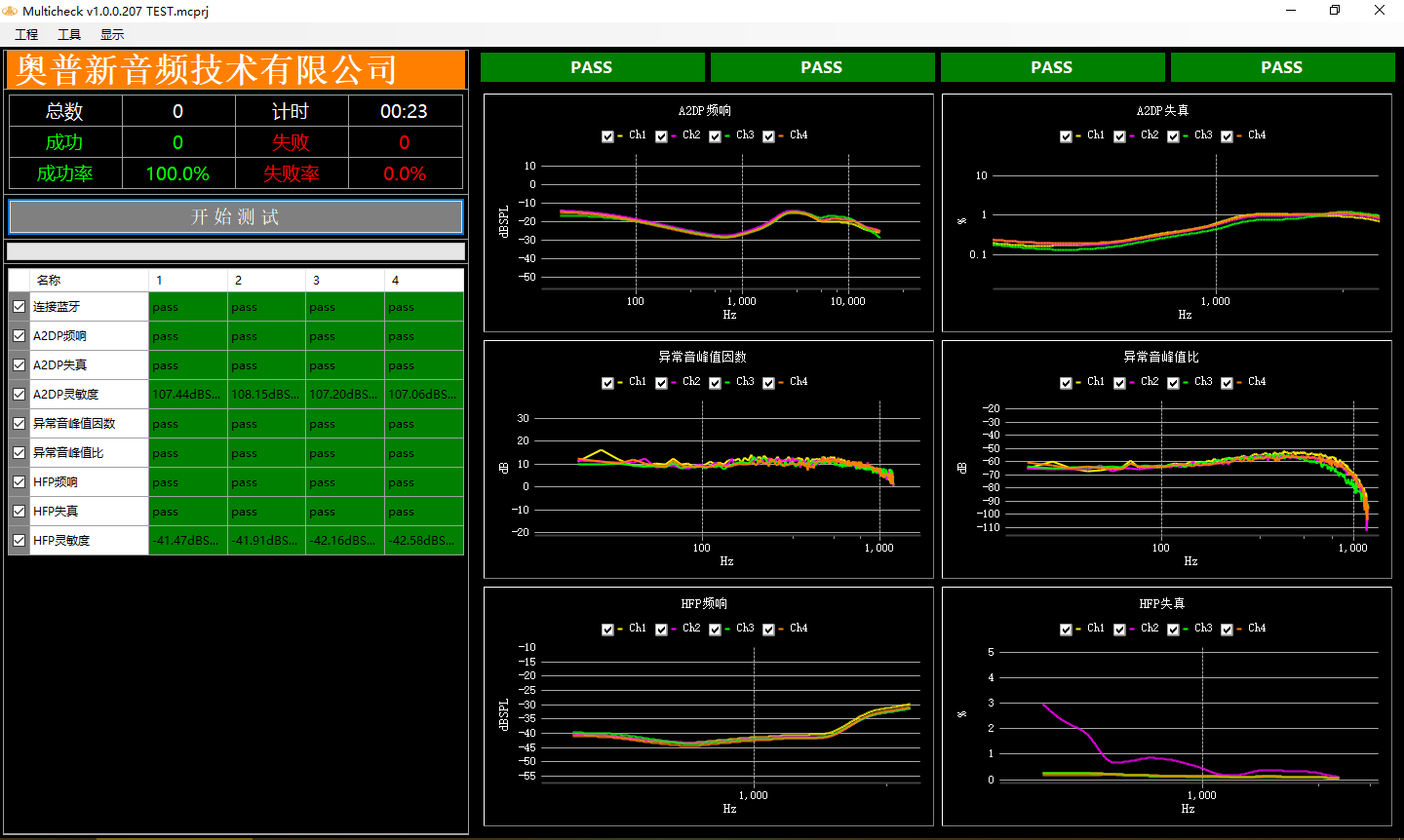Image resolution: width=1404 pixels, height=840 pixels.
Task: Uncheck the A2DP频响 test item
Action: tap(19, 335)
